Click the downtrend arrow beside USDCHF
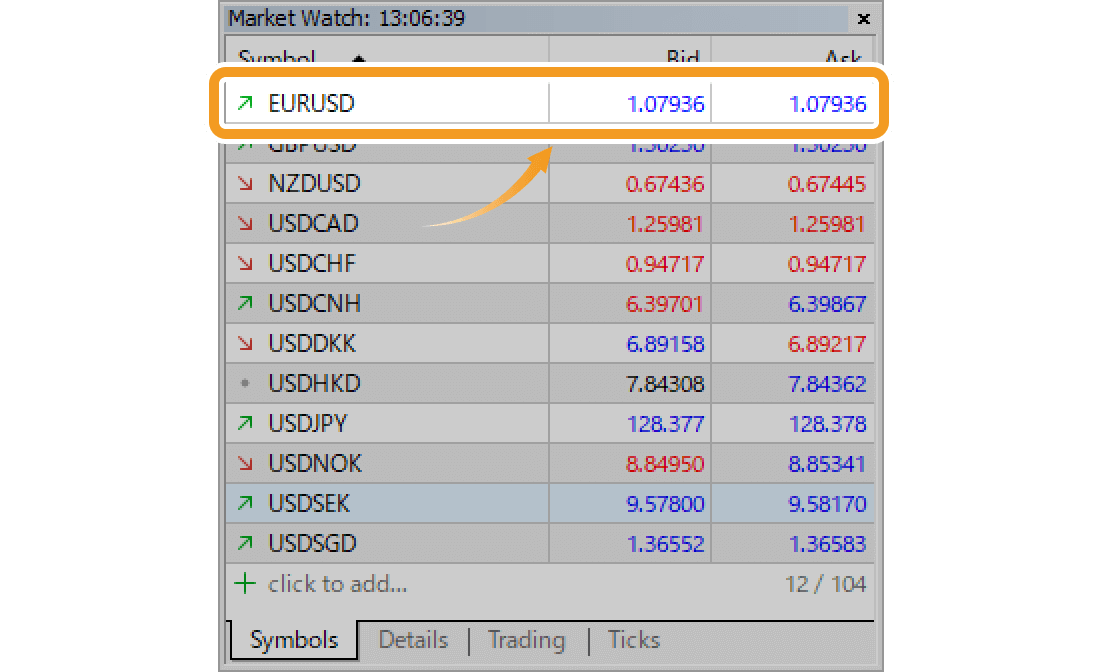The height and width of the screenshot is (672, 1100). tap(246, 263)
